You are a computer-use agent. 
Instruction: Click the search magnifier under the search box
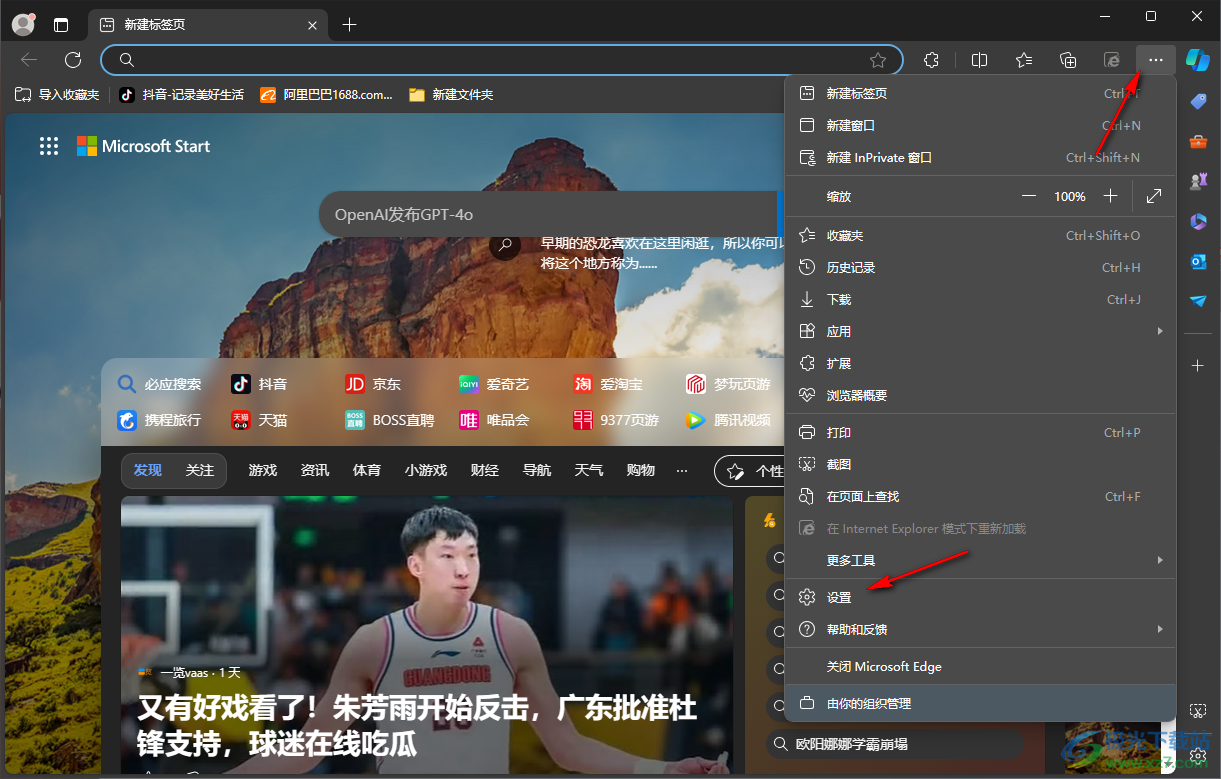pyautogui.click(x=506, y=245)
